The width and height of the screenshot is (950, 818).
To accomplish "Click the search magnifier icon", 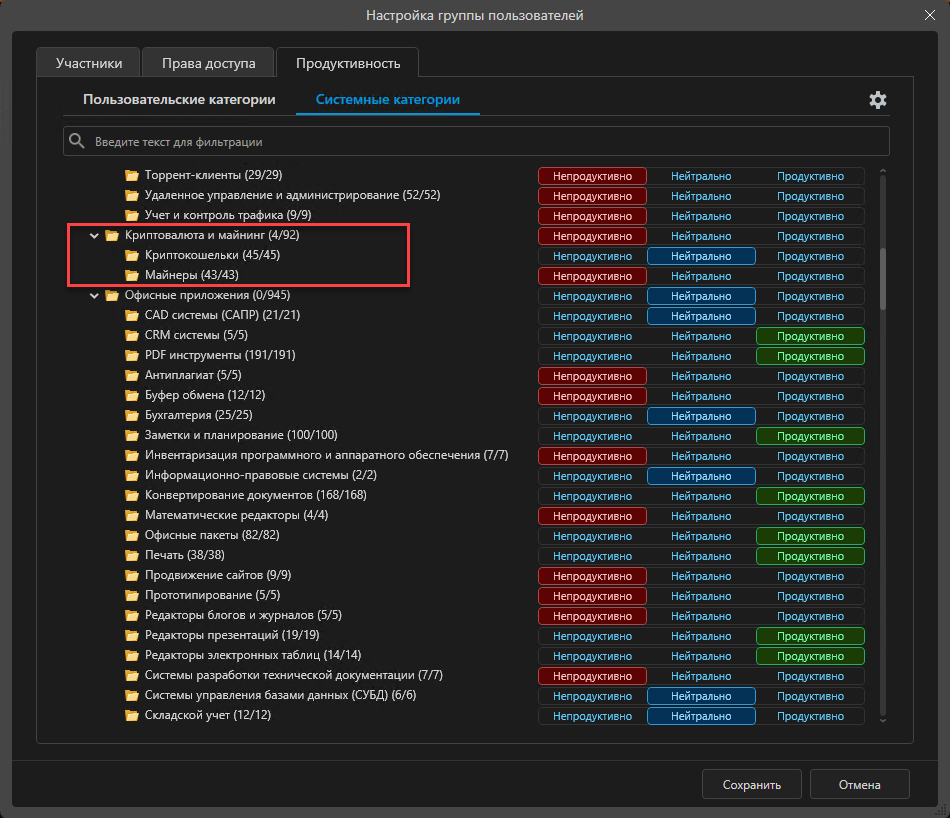I will (76, 141).
